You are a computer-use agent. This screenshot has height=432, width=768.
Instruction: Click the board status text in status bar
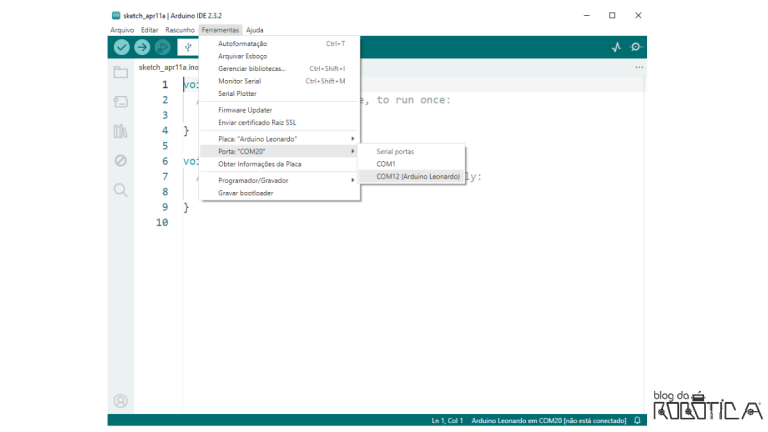(548, 421)
